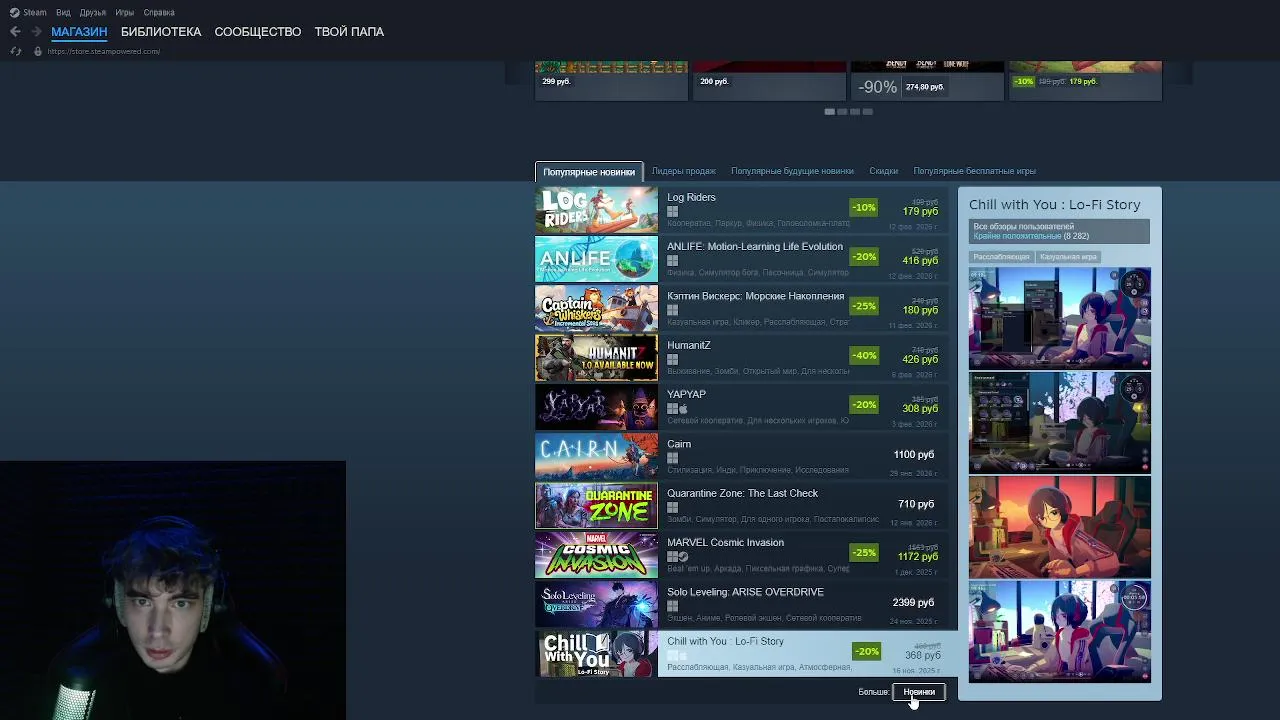Image resolution: width=1280 pixels, height=720 pixels.
Task: Click the -90% discount carousel item
Action: click(927, 80)
